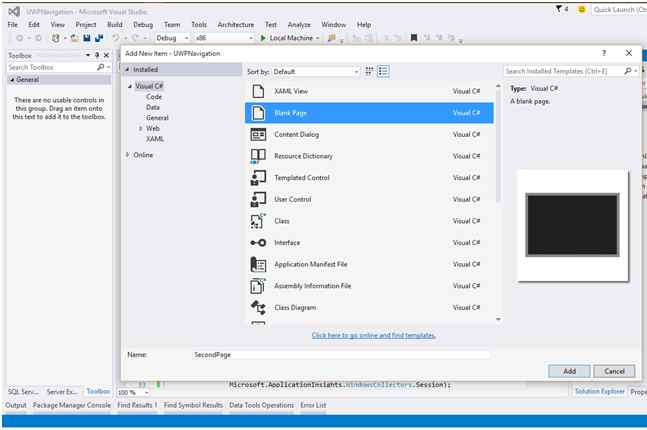The image size is (647, 430).
Task: Select the Data category in the tree
Action: 153,107
